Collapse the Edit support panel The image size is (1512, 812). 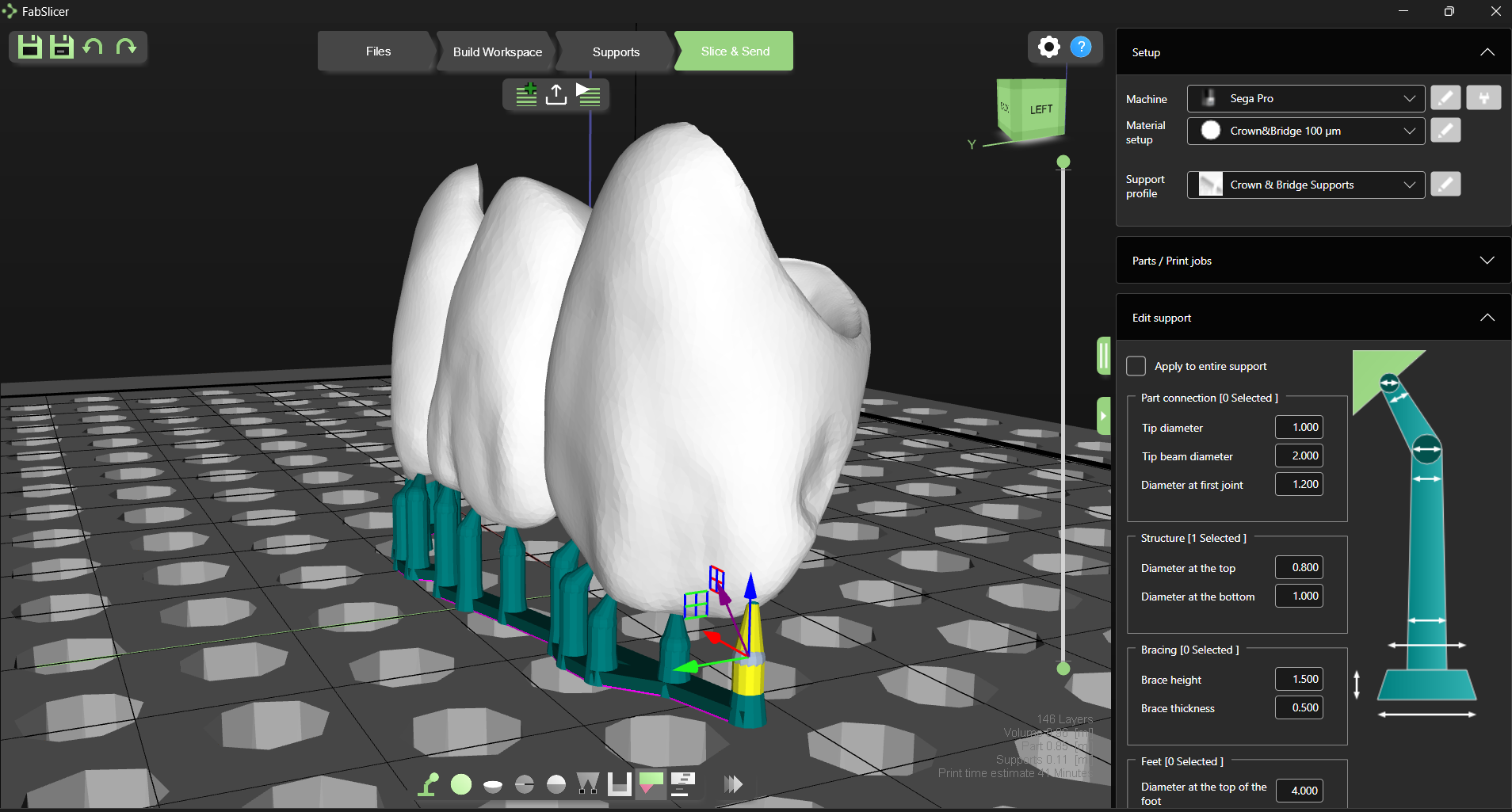[x=1487, y=318]
